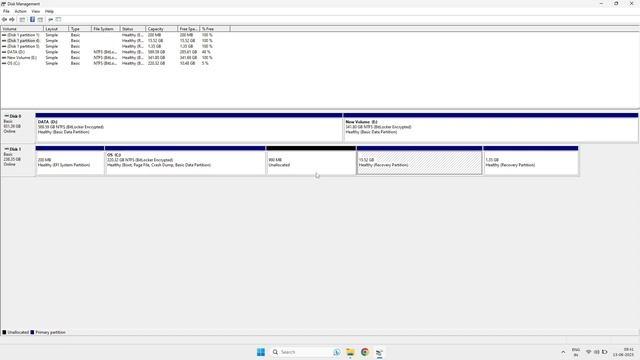
Task: Select the 200 MB EFI System Partition block
Action: pos(70,161)
